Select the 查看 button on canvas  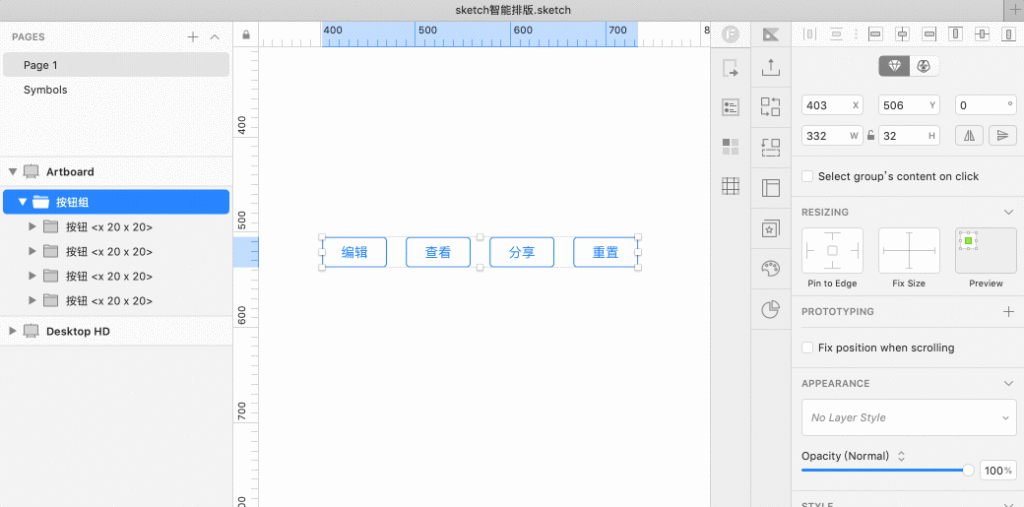438,252
